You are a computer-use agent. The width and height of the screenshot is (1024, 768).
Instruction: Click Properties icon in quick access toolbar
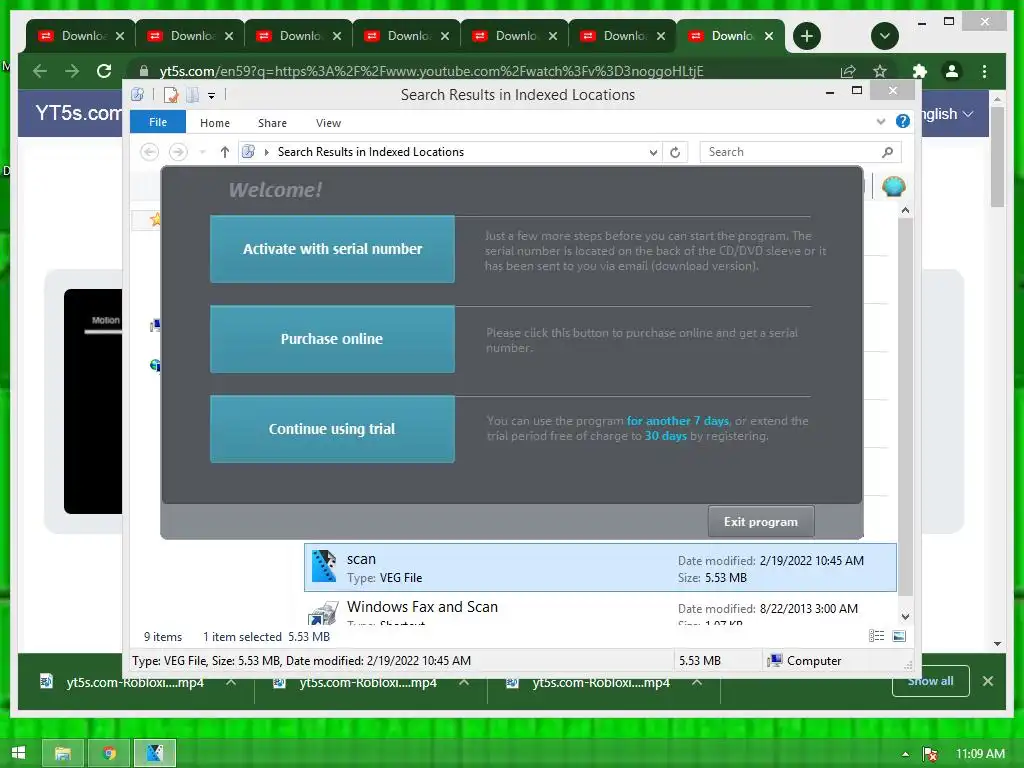(x=171, y=95)
